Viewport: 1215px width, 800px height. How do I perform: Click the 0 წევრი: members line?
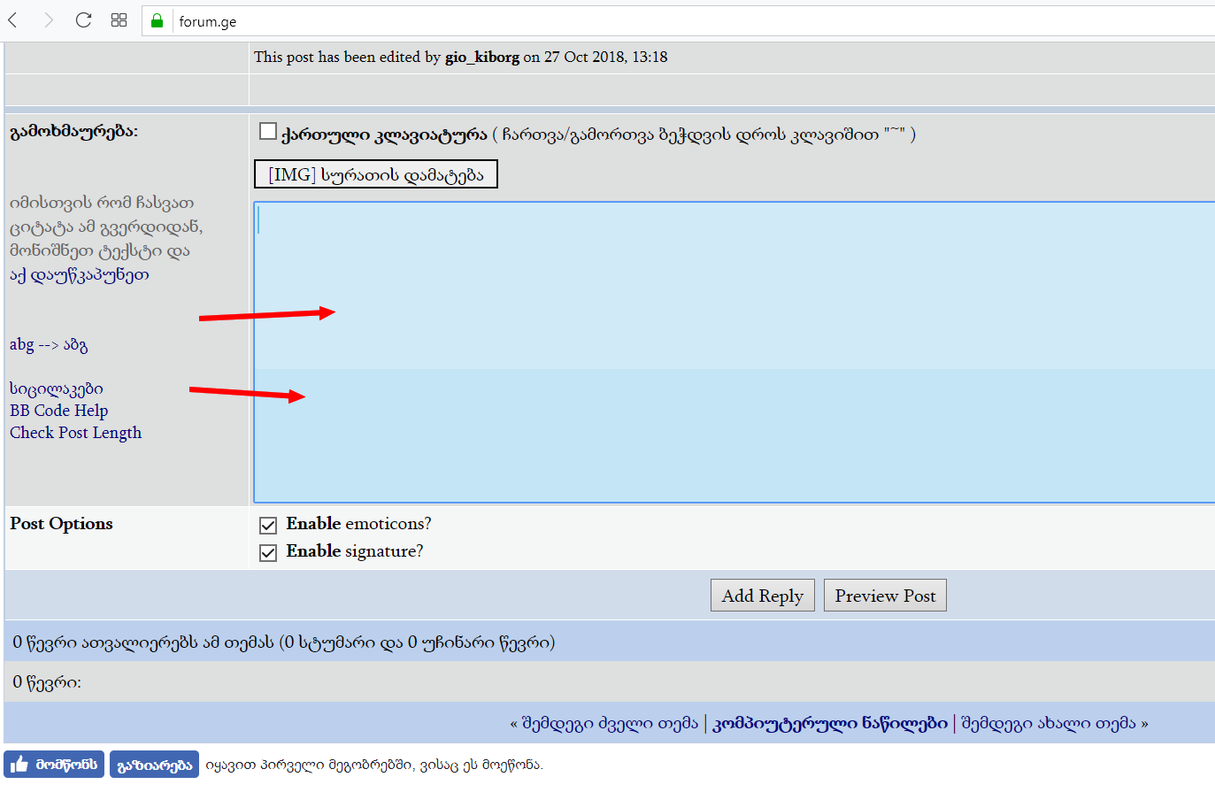(x=47, y=682)
